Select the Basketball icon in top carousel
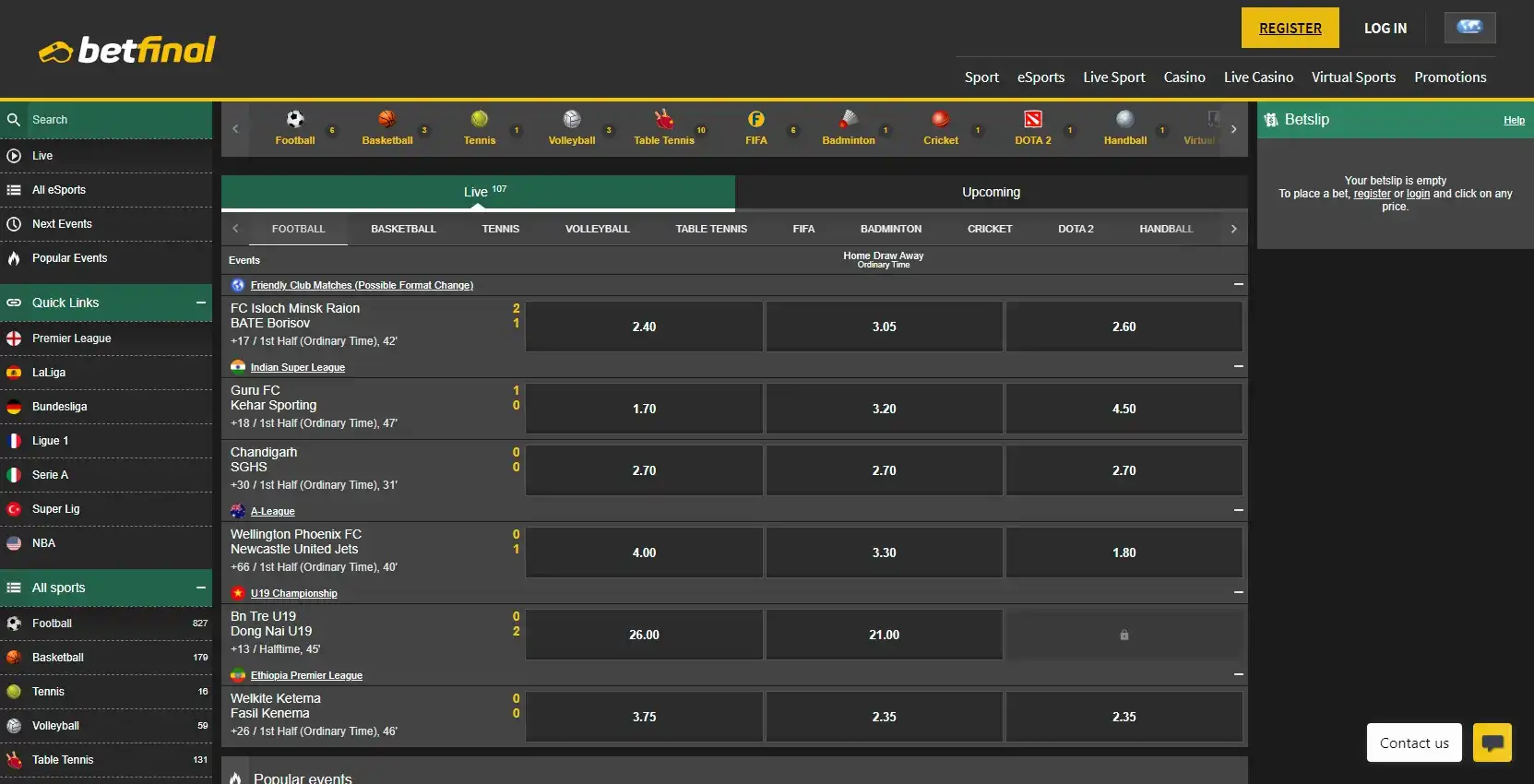Viewport: 1534px width, 784px height. click(x=387, y=119)
